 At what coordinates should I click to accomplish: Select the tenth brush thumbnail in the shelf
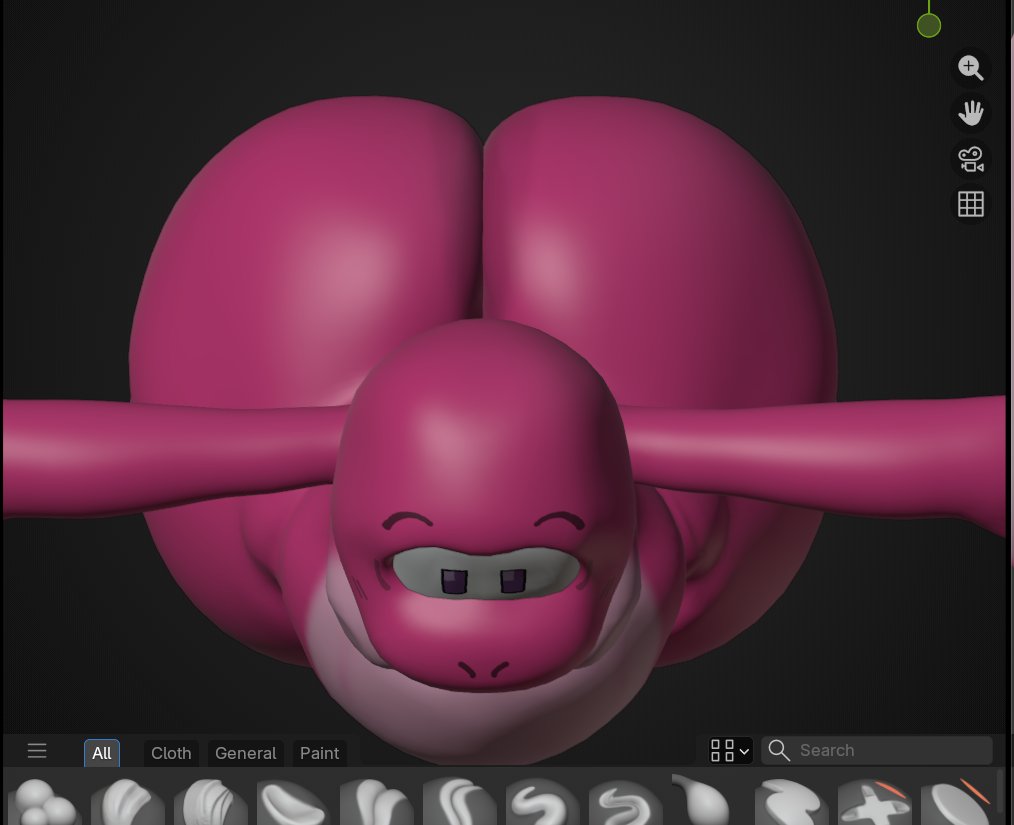pos(792,800)
